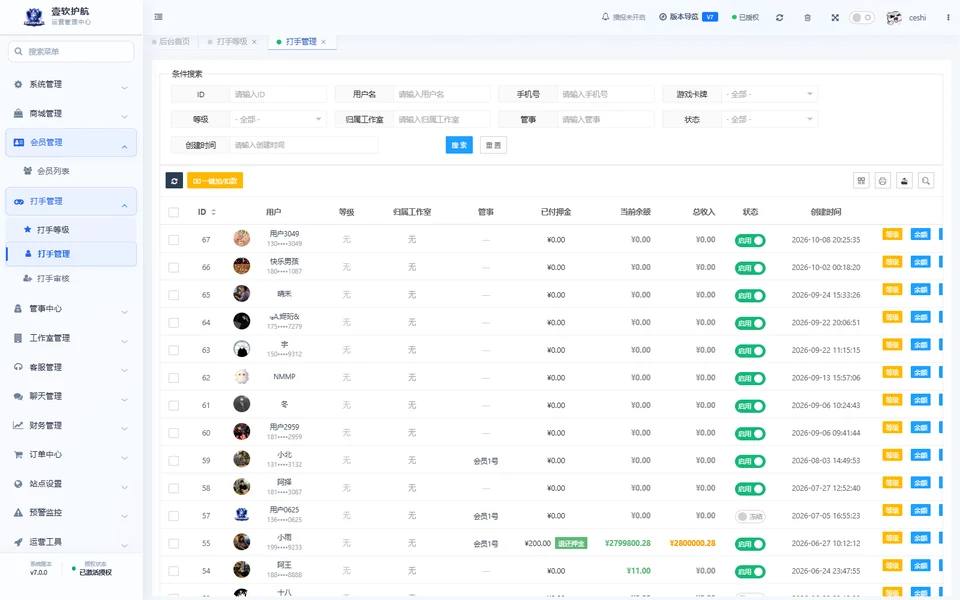Image resolution: width=960 pixels, height=600 pixels.
Task: Open the three-dot more menu in header
Action: pyautogui.click(x=948, y=18)
